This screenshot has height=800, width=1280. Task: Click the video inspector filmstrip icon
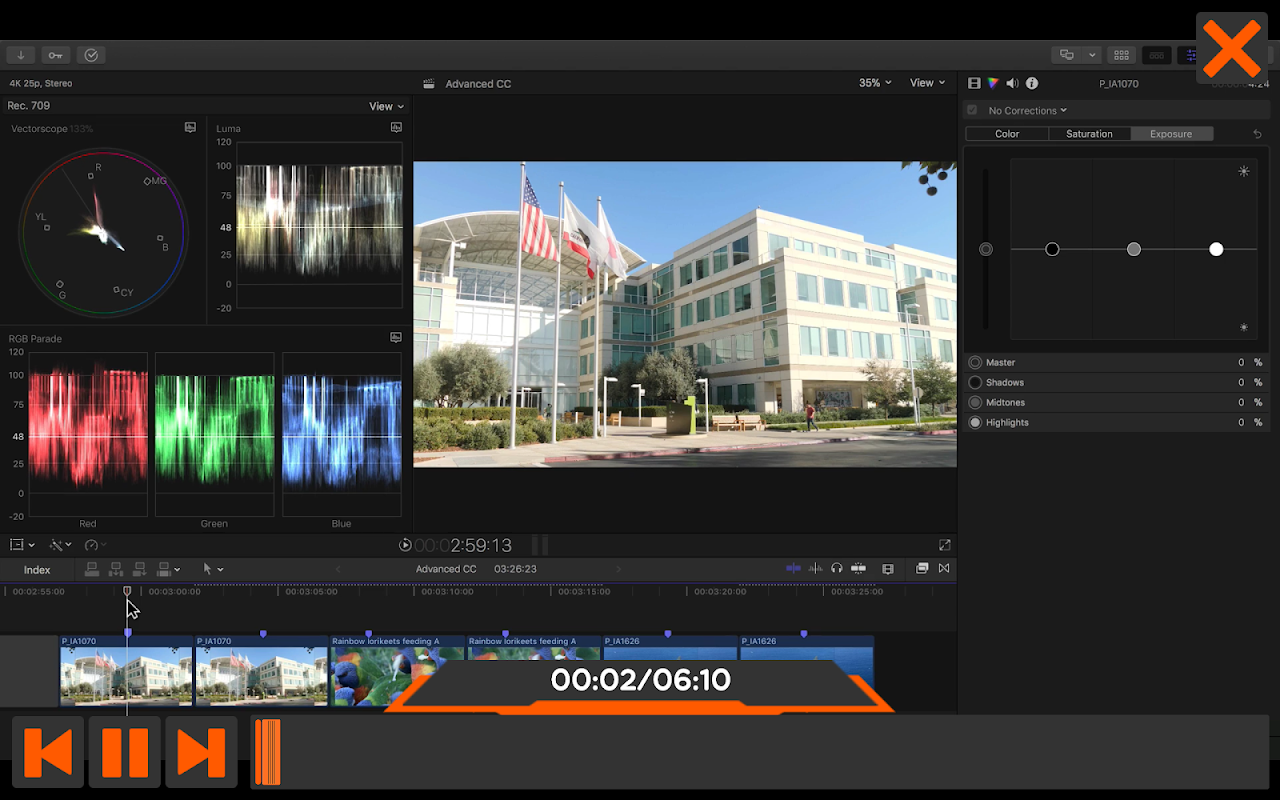(975, 84)
